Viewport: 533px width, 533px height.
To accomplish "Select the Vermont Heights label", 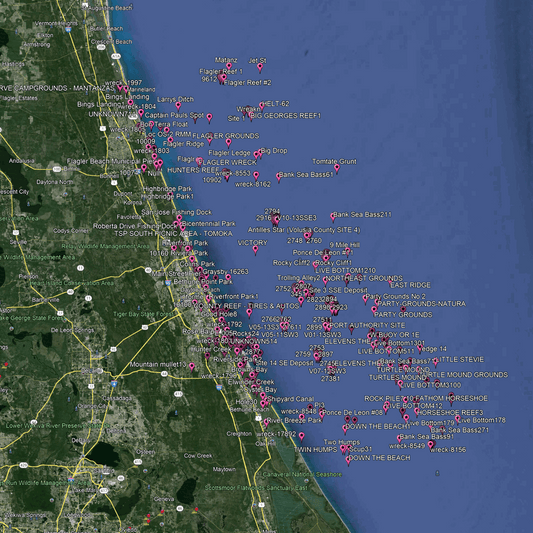I will pyautogui.click(x=56, y=23).
